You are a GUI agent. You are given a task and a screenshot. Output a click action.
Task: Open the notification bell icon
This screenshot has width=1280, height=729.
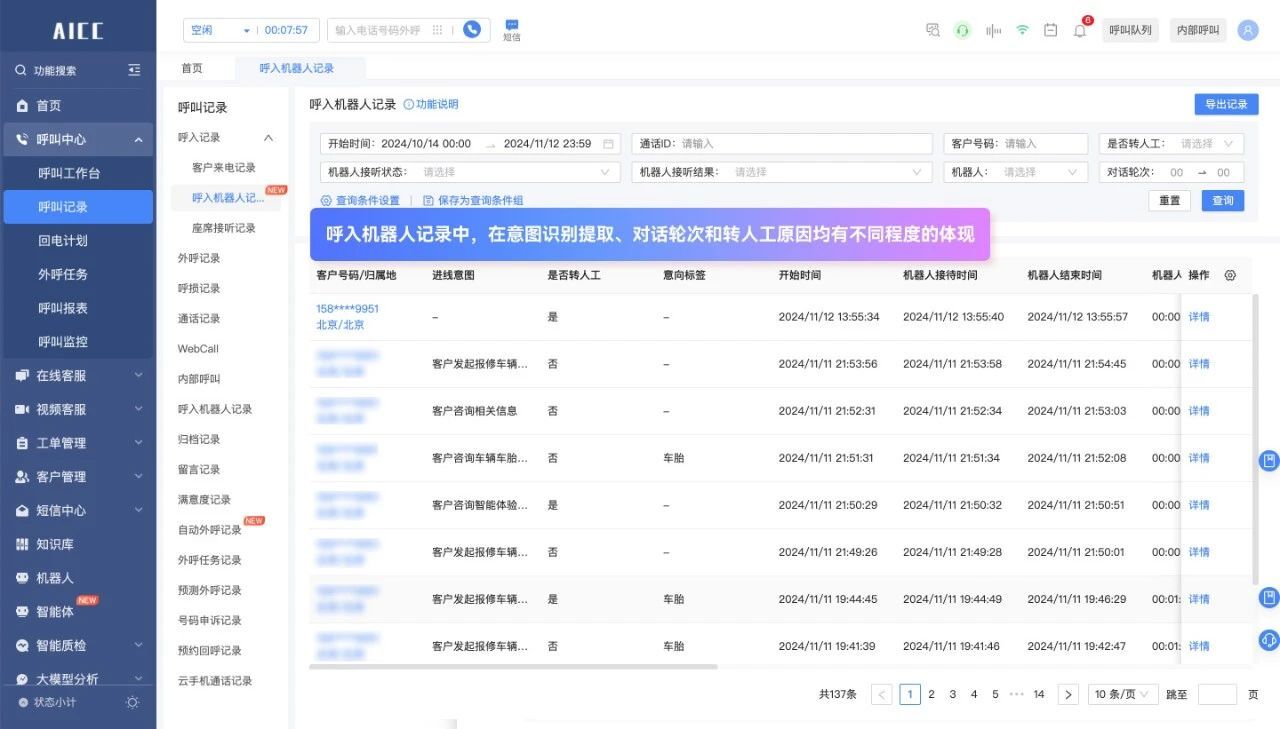pyautogui.click(x=1080, y=30)
